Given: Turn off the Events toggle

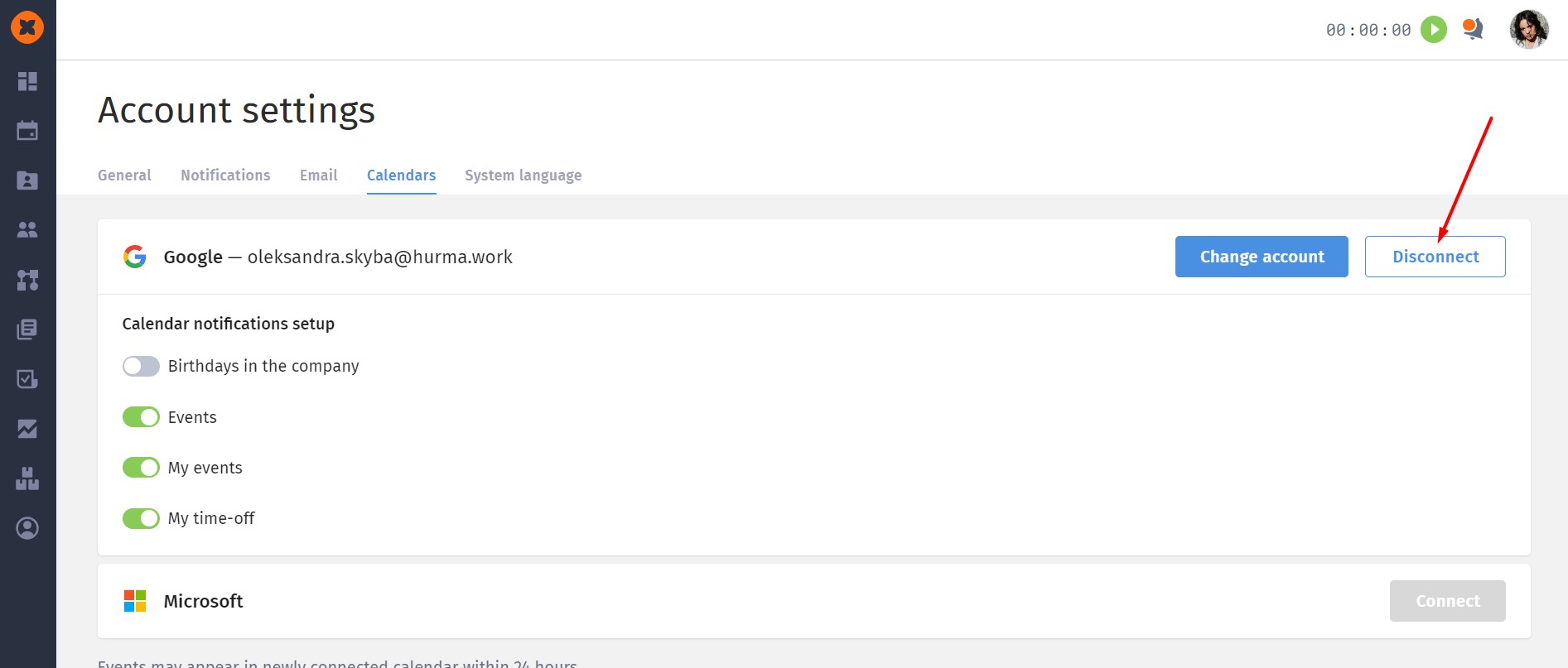Looking at the screenshot, I should [141, 417].
